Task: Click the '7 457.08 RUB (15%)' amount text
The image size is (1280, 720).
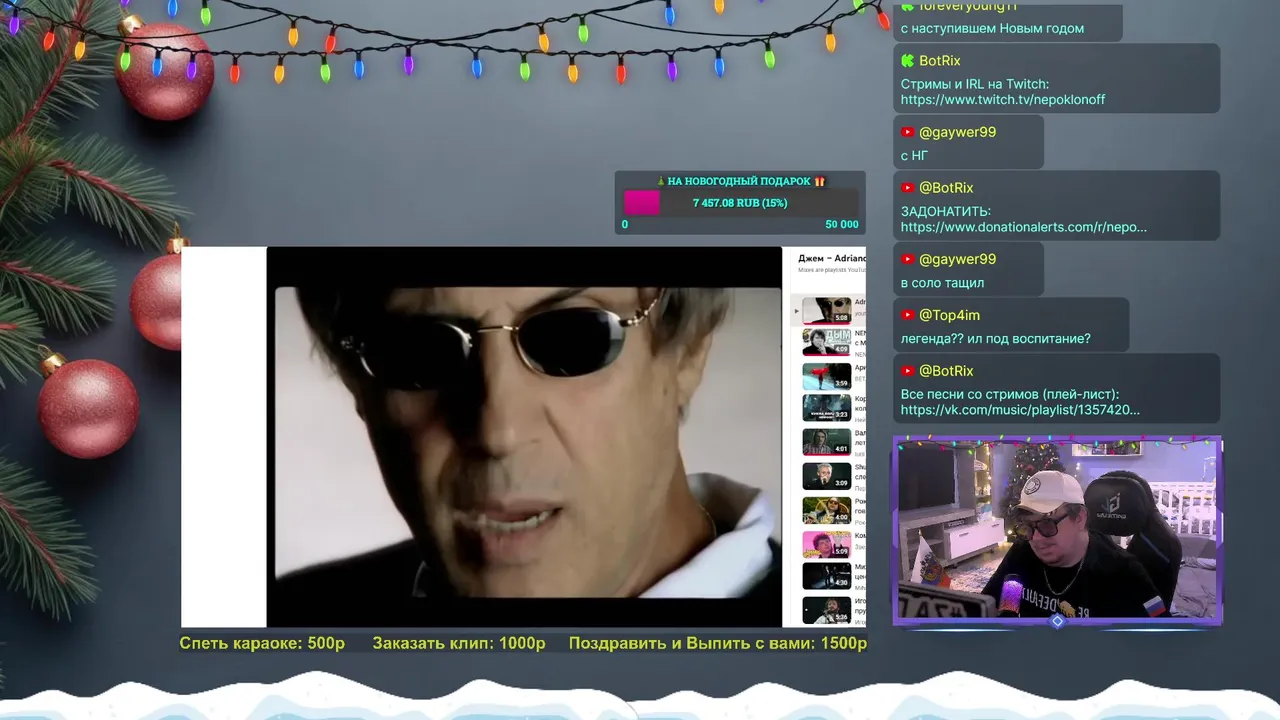Action: pos(740,203)
